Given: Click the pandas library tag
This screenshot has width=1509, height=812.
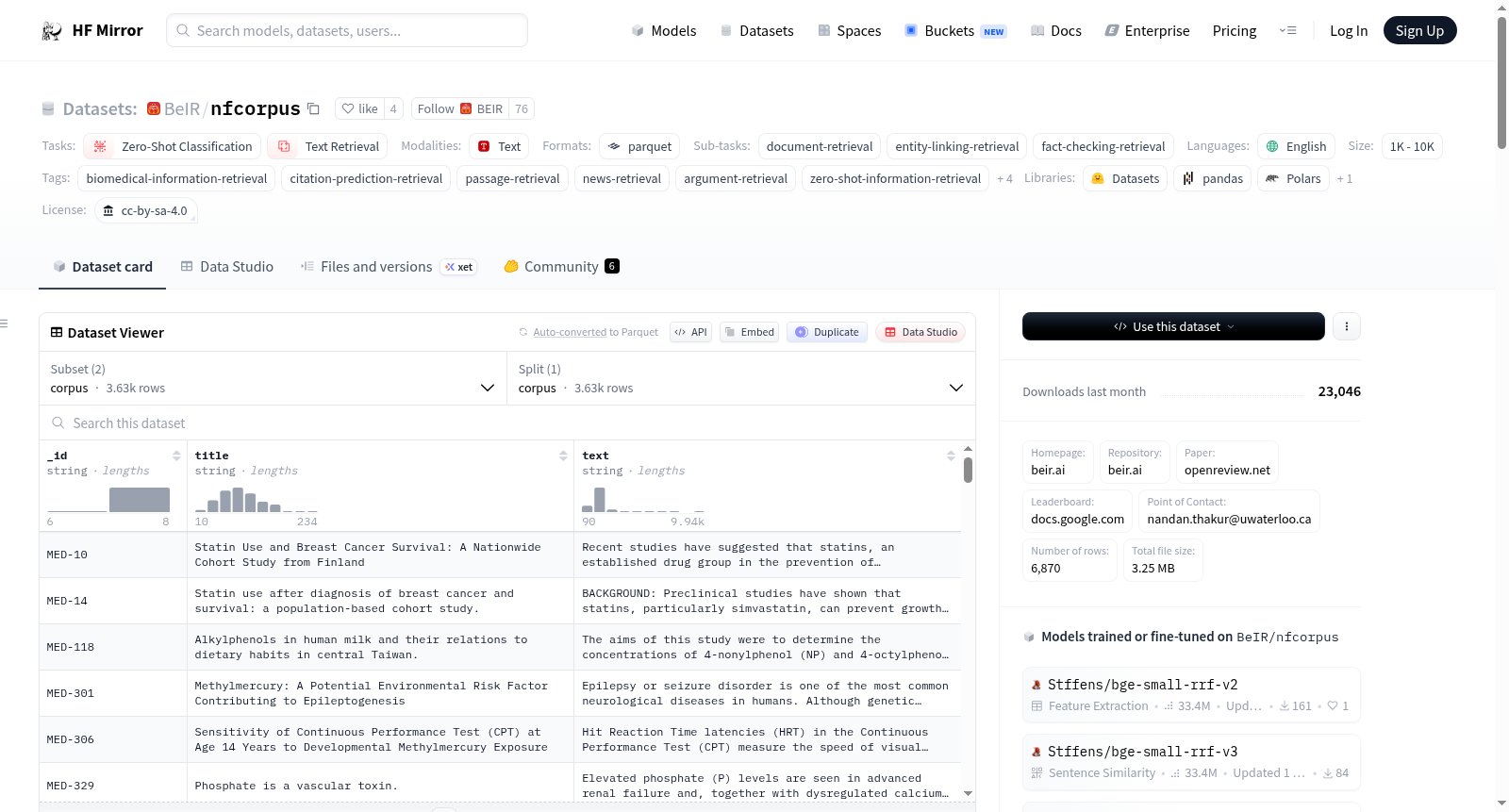Looking at the screenshot, I should pyautogui.click(x=1213, y=179).
